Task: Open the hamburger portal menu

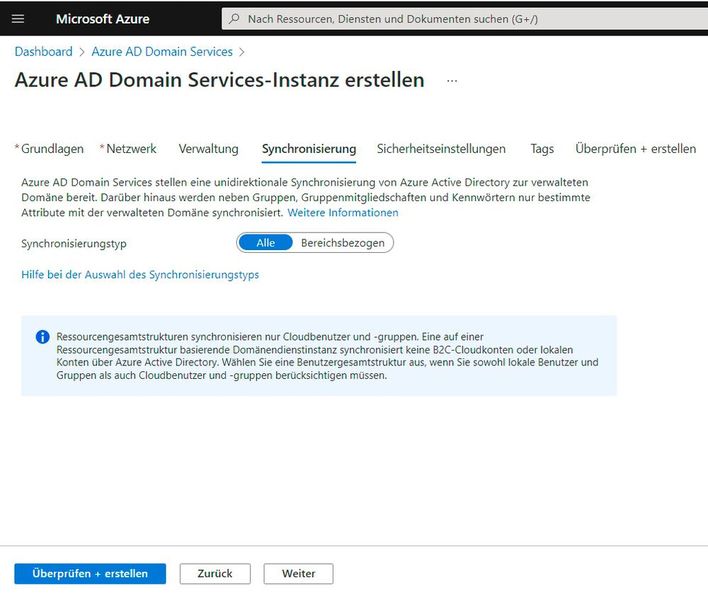Action: point(18,19)
